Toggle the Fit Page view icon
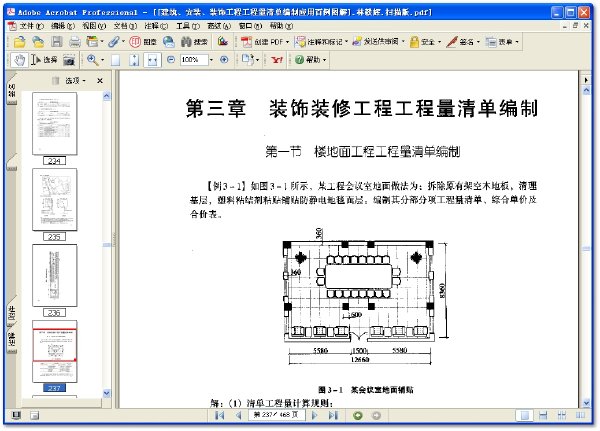 pyautogui.click(x=134, y=60)
